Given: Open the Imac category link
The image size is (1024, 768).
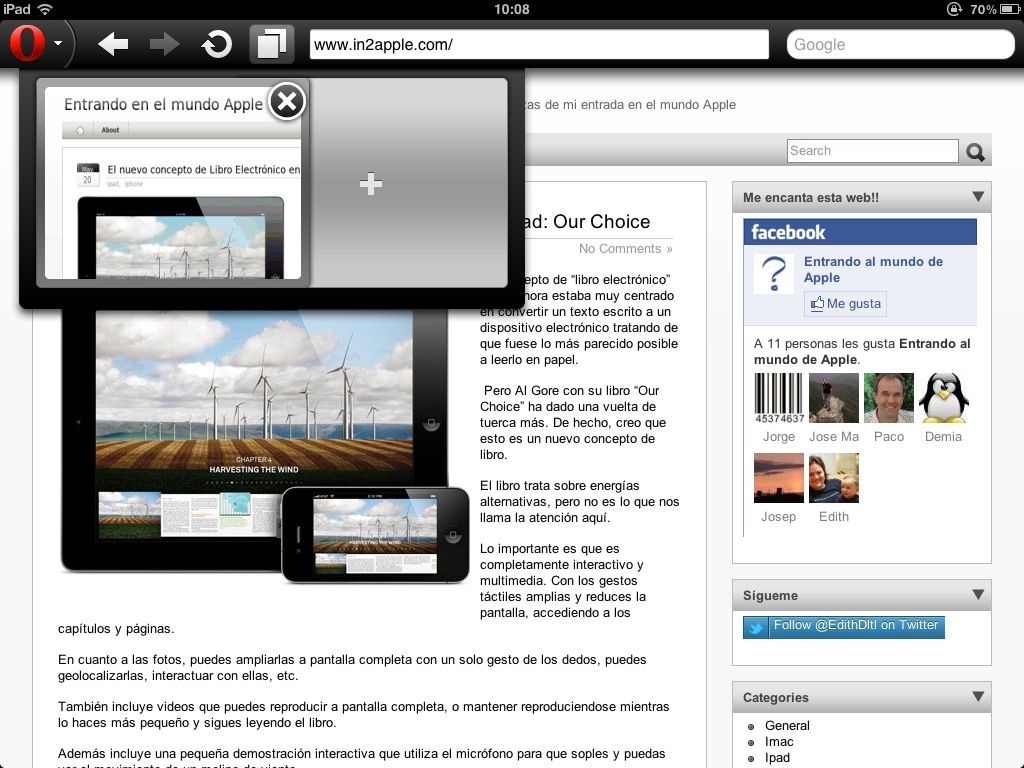Looking at the screenshot, I should tap(779, 741).
